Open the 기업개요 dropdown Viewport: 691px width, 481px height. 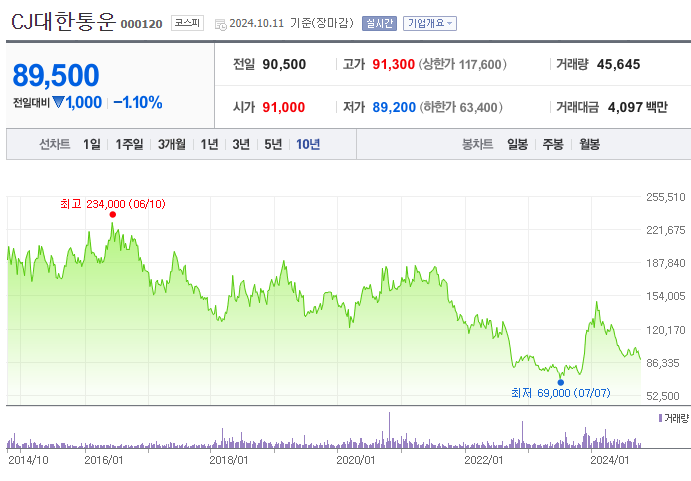tap(430, 23)
